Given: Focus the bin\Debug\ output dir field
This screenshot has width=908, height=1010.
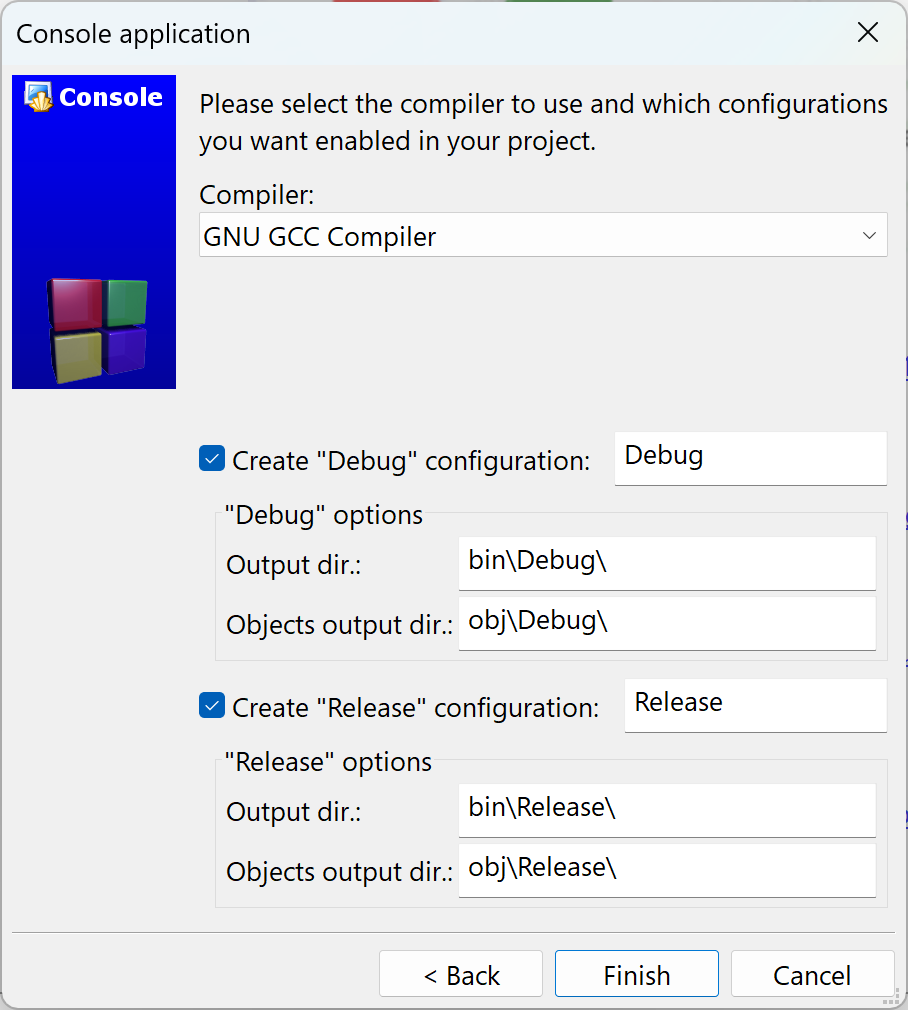Looking at the screenshot, I should tap(667, 563).
